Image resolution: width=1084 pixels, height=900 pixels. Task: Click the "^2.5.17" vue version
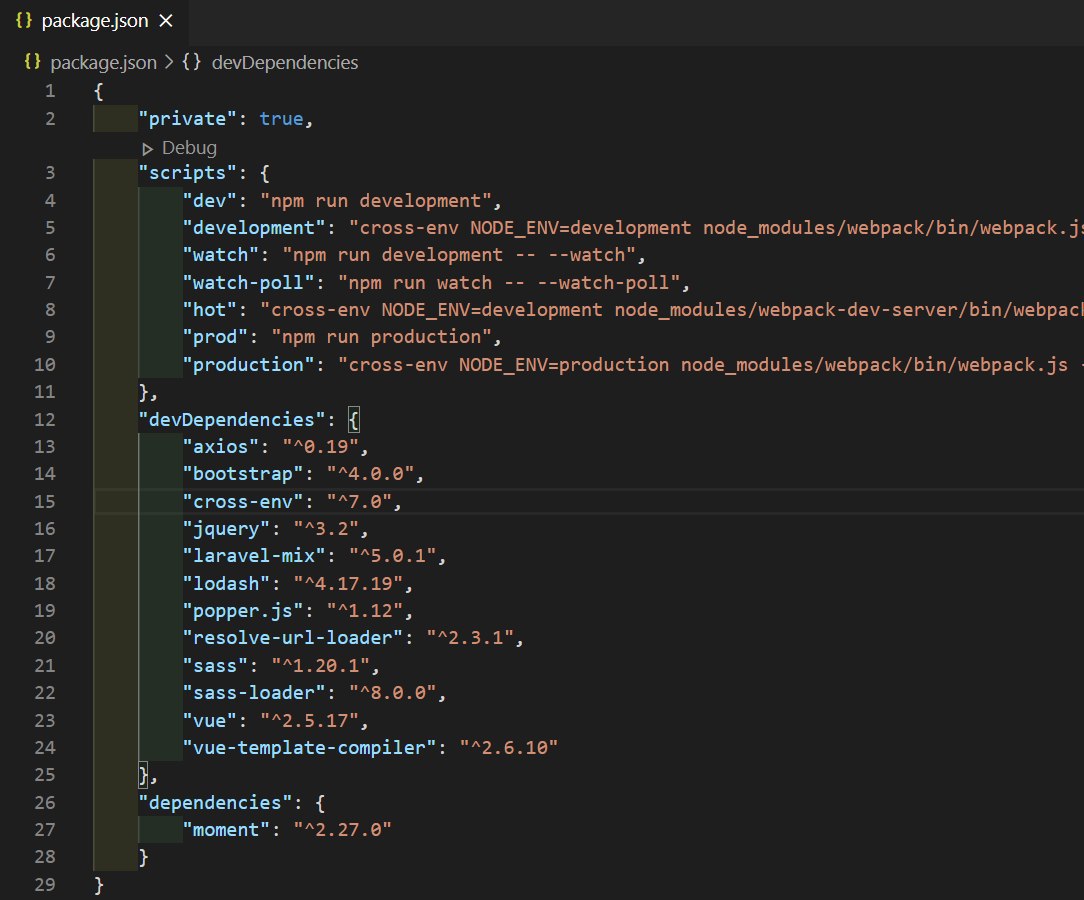coord(310,720)
